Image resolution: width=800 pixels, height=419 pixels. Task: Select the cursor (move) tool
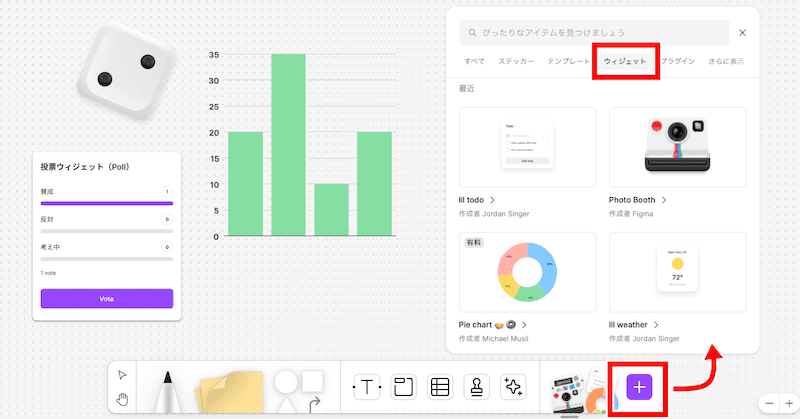[122, 374]
